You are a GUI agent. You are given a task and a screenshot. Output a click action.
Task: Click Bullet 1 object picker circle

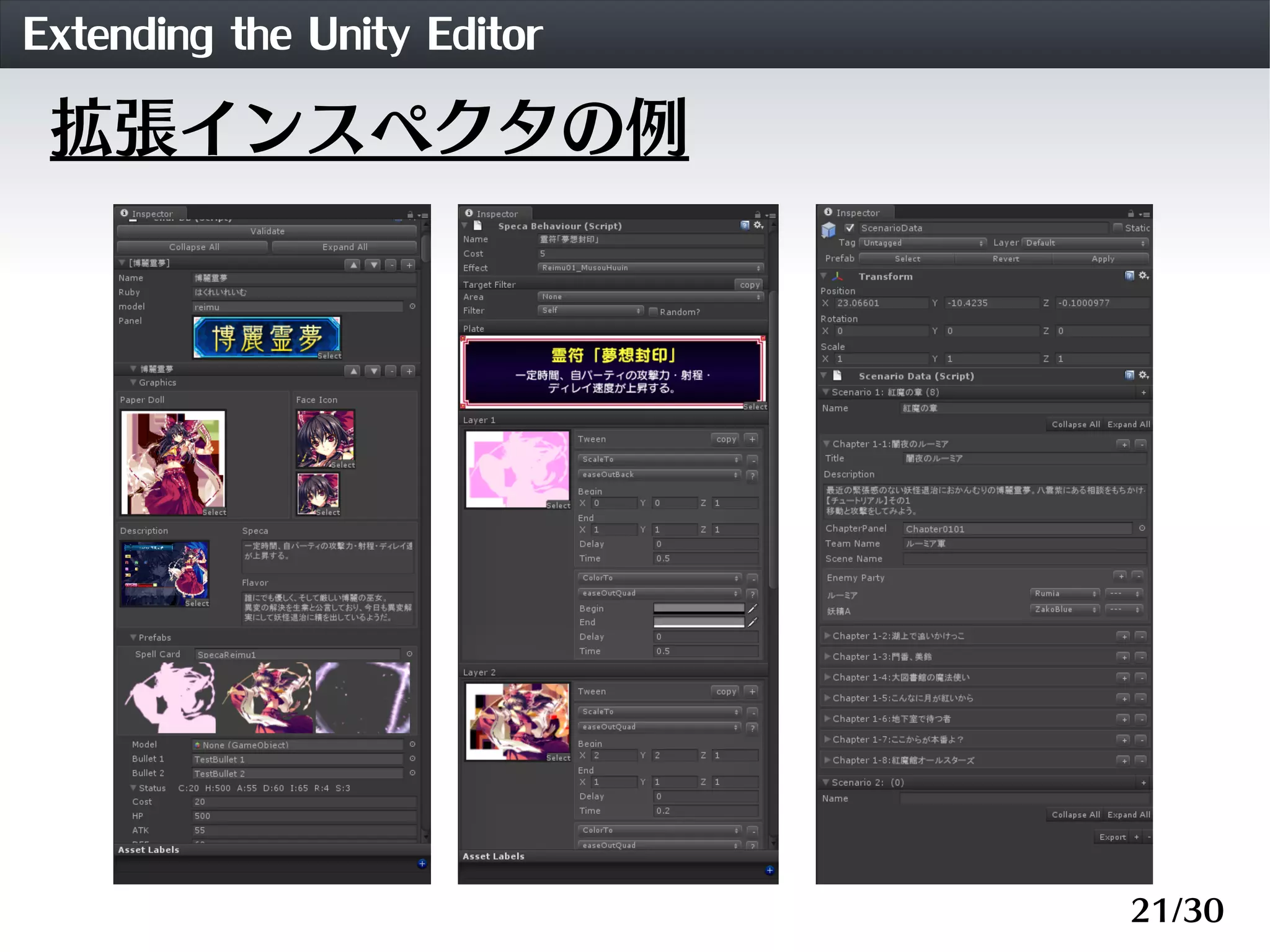coord(412,758)
